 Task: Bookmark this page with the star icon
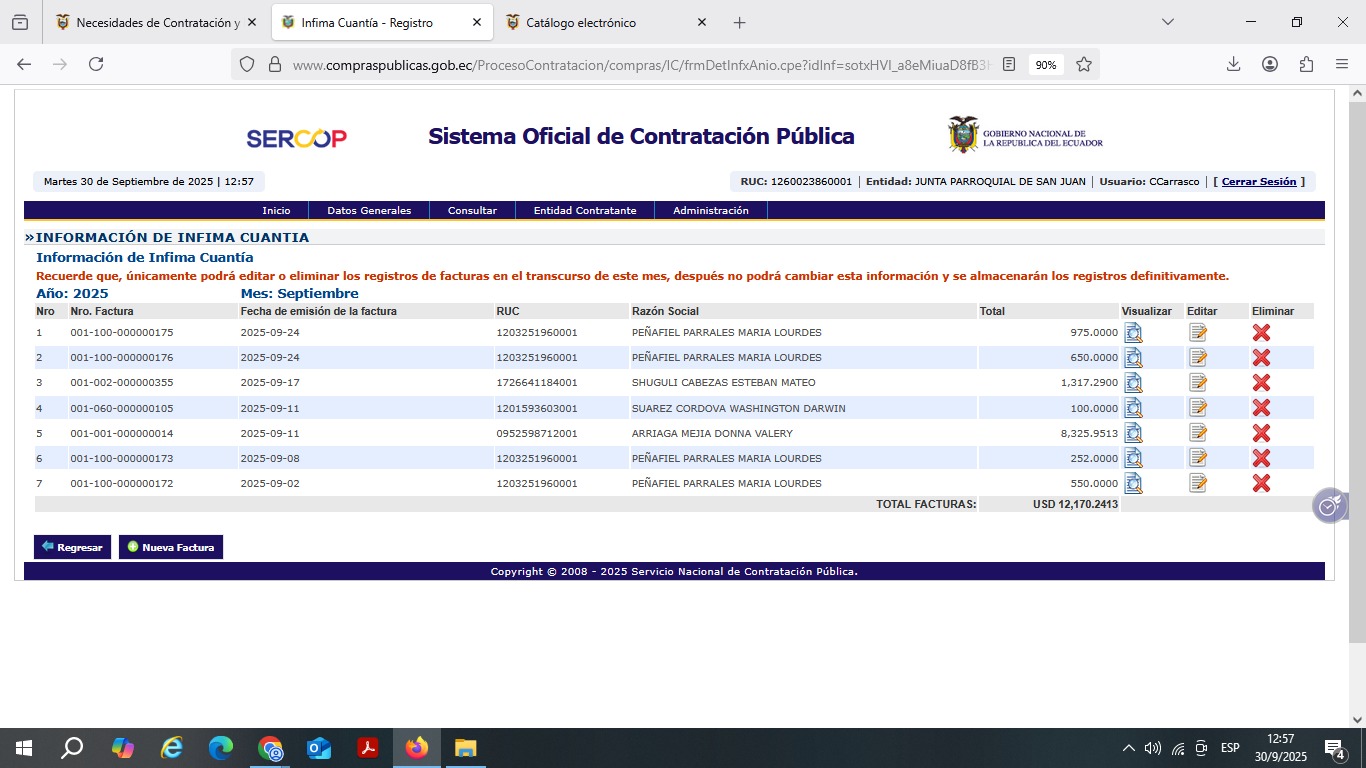click(1084, 64)
